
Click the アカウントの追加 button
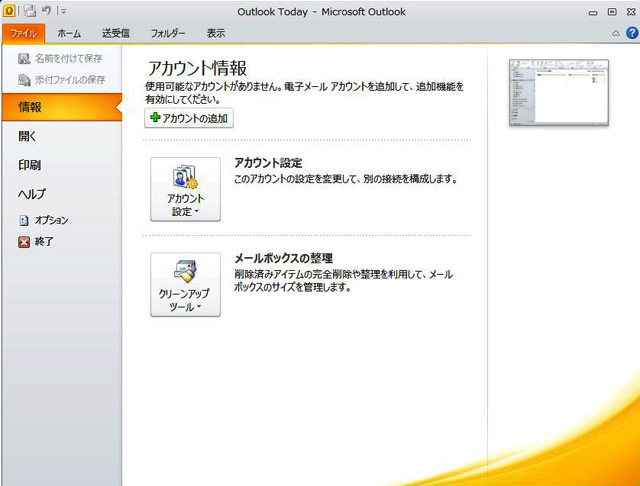tap(189, 118)
